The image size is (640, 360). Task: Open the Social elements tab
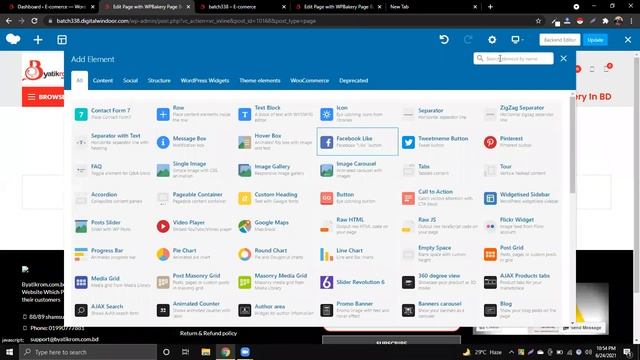click(131, 80)
